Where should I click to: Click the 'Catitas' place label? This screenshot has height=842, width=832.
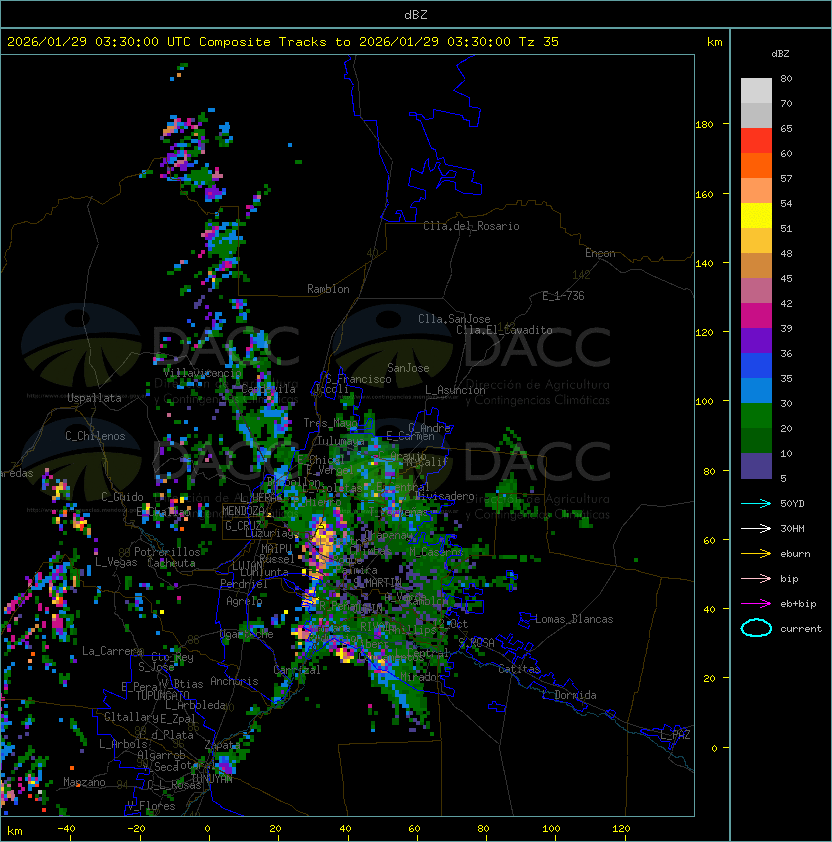click(519, 669)
